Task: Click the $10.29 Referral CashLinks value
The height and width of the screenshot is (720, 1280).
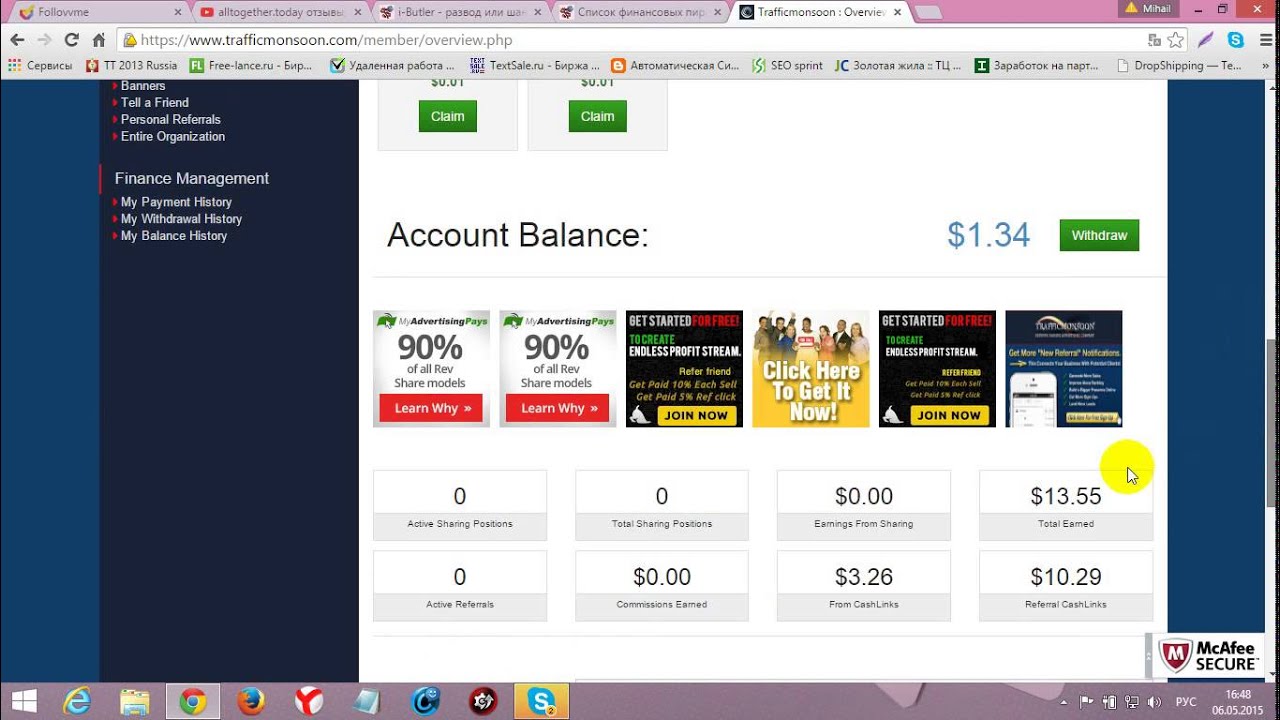Action: (1066, 577)
